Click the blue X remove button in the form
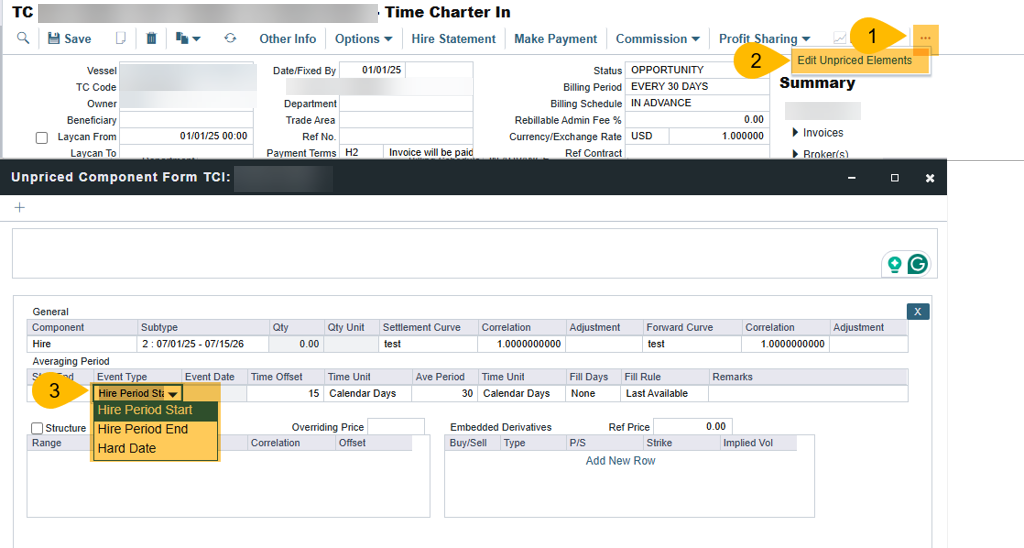Viewport: 1024px width, 548px height. [917, 312]
